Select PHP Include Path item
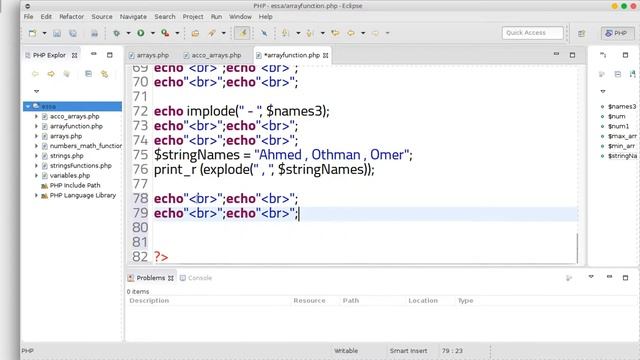 (x=75, y=185)
